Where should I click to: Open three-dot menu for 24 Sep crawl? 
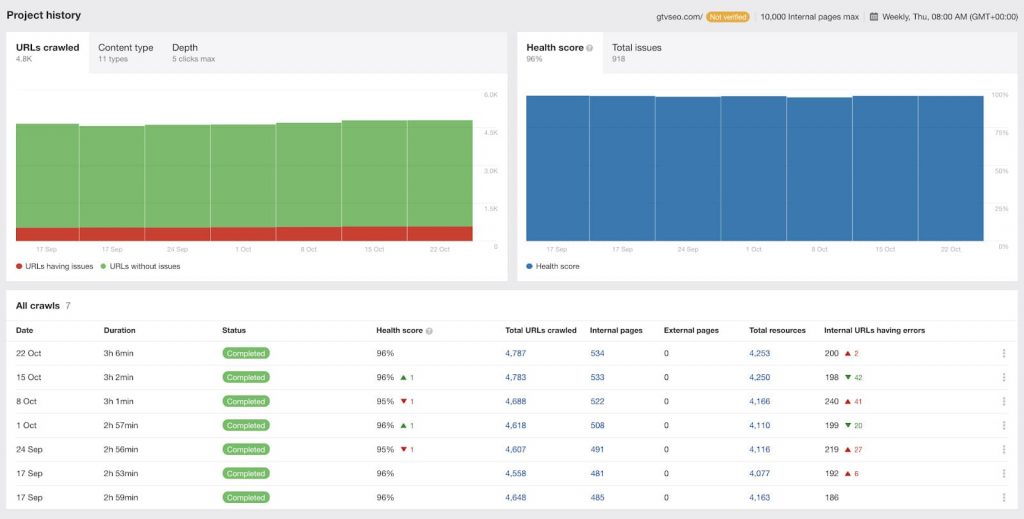tap(1003, 449)
